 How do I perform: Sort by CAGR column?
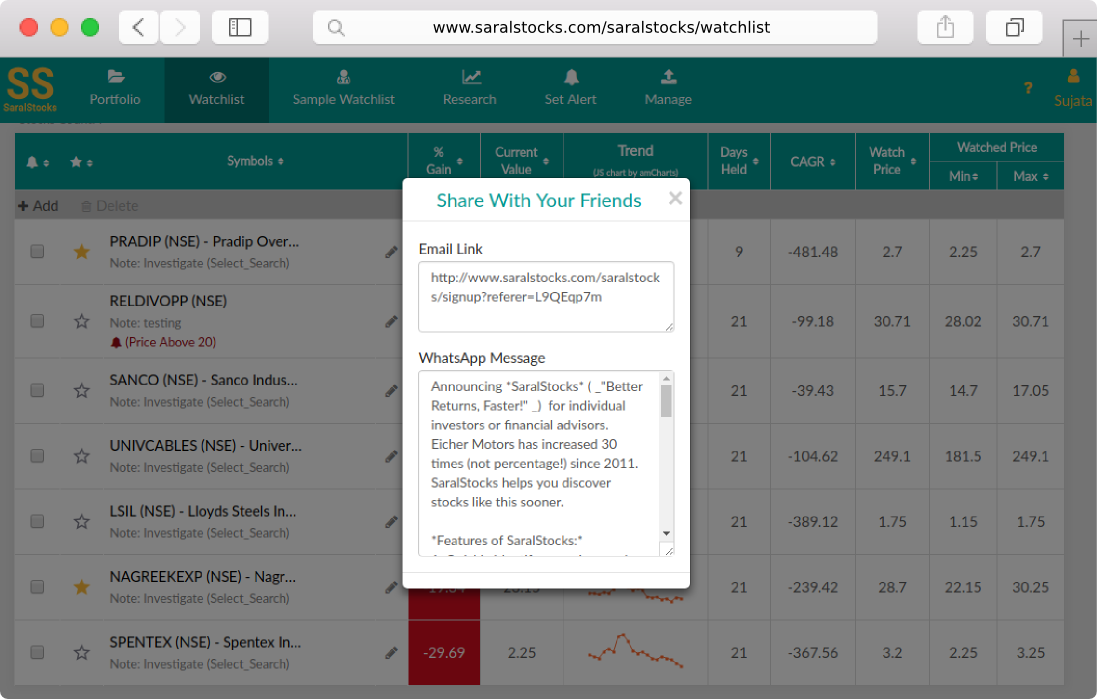point(813,162)
